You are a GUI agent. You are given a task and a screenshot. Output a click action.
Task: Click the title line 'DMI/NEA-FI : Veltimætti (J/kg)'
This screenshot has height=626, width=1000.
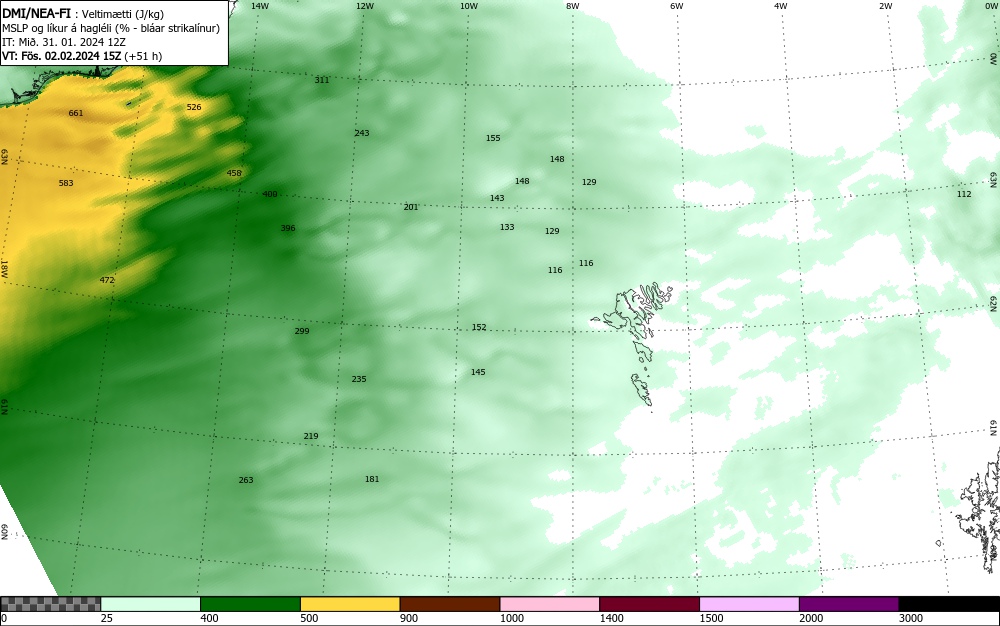point(83,14)
